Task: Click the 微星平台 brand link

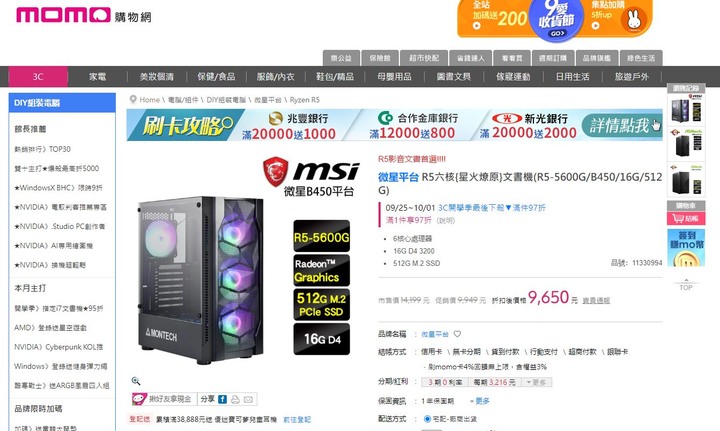Action: point(435,334)
